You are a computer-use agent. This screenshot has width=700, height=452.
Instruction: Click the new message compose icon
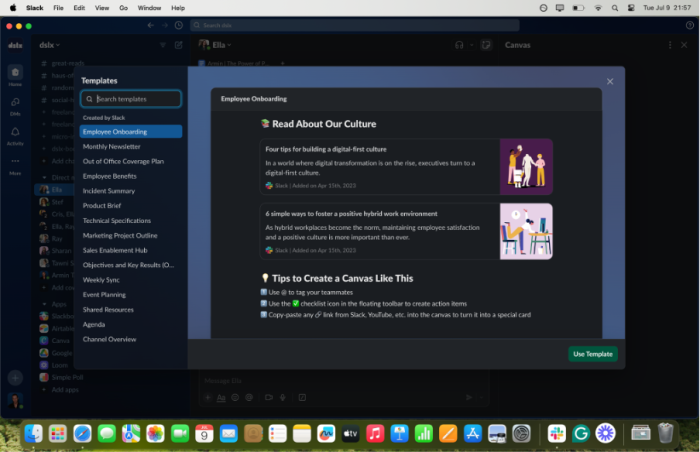click(179, 45)
